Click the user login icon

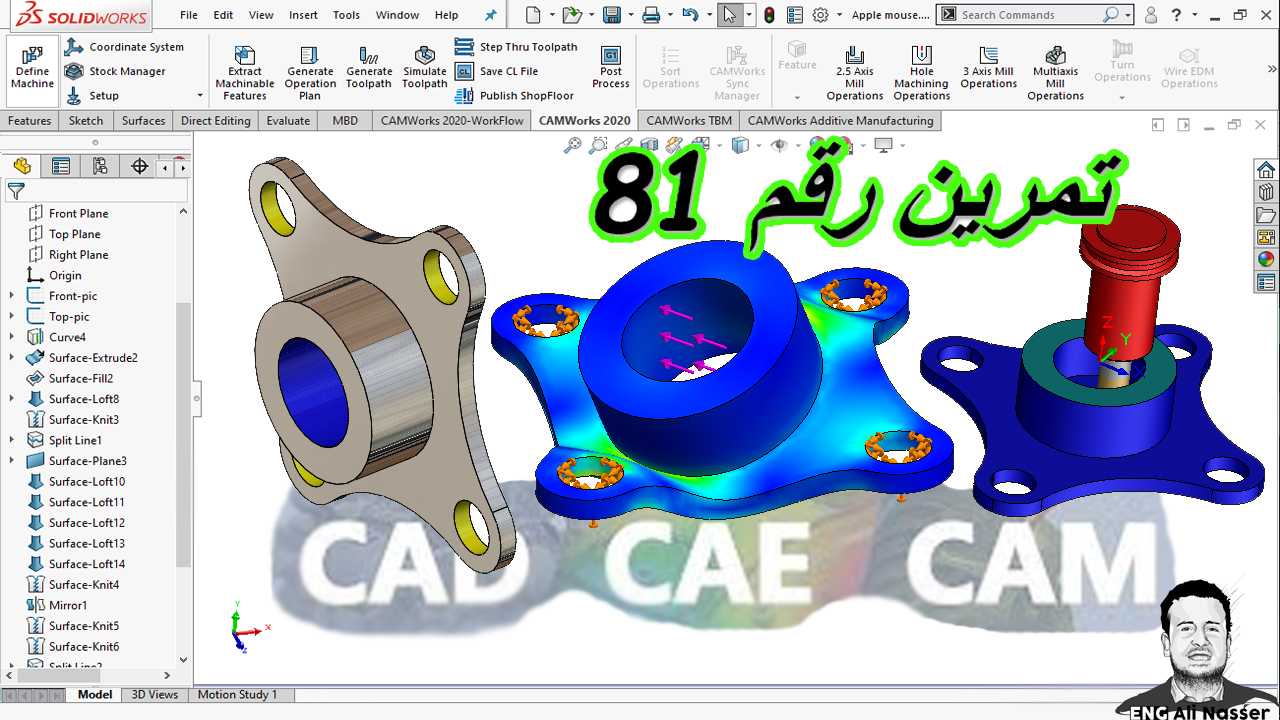click(x=1151, y=15)
